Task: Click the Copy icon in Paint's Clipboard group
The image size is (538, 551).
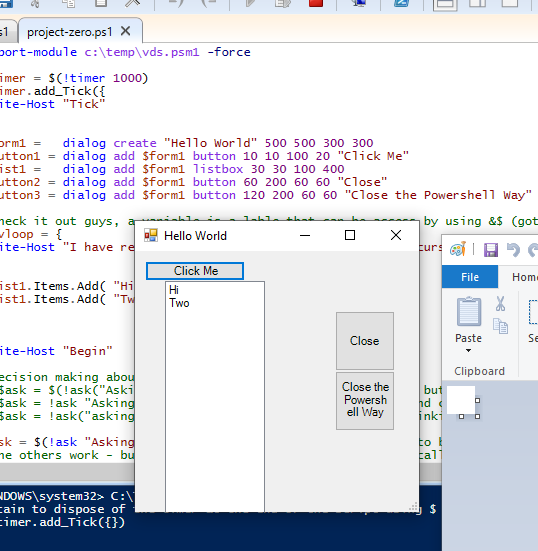Action: (x=500, y=326)
